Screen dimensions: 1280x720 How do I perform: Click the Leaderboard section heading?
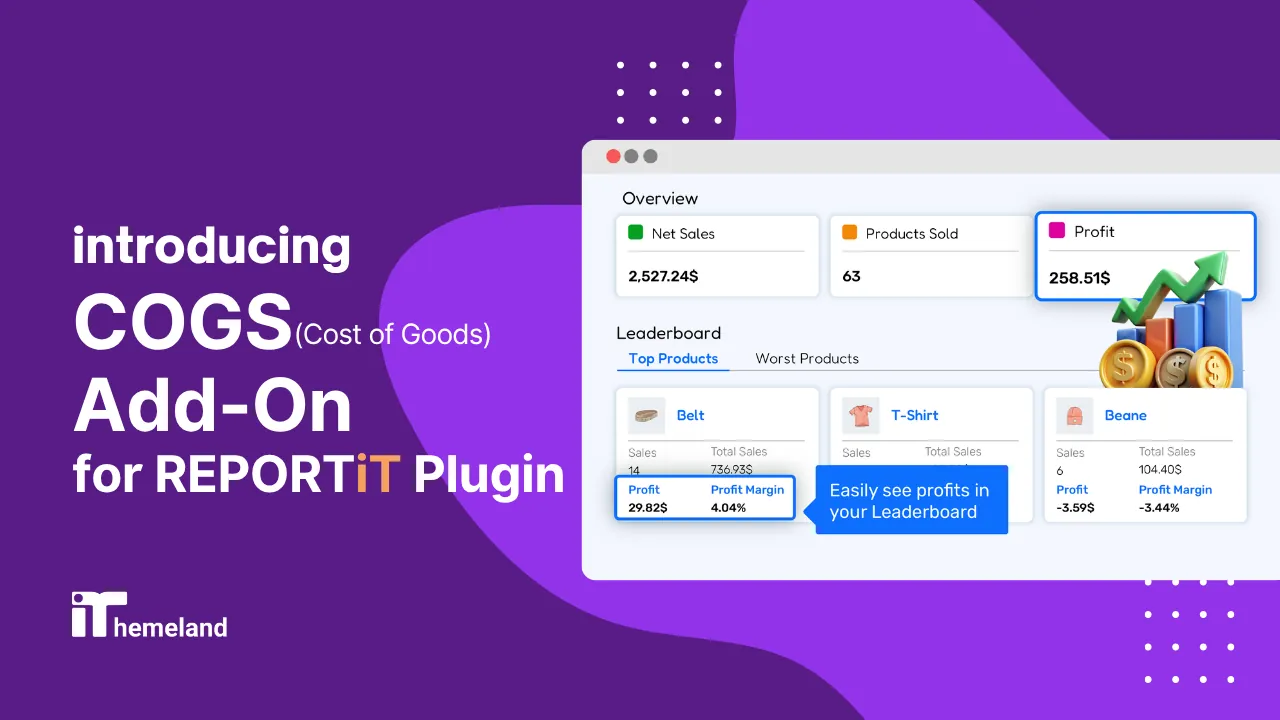click(668, 333)
